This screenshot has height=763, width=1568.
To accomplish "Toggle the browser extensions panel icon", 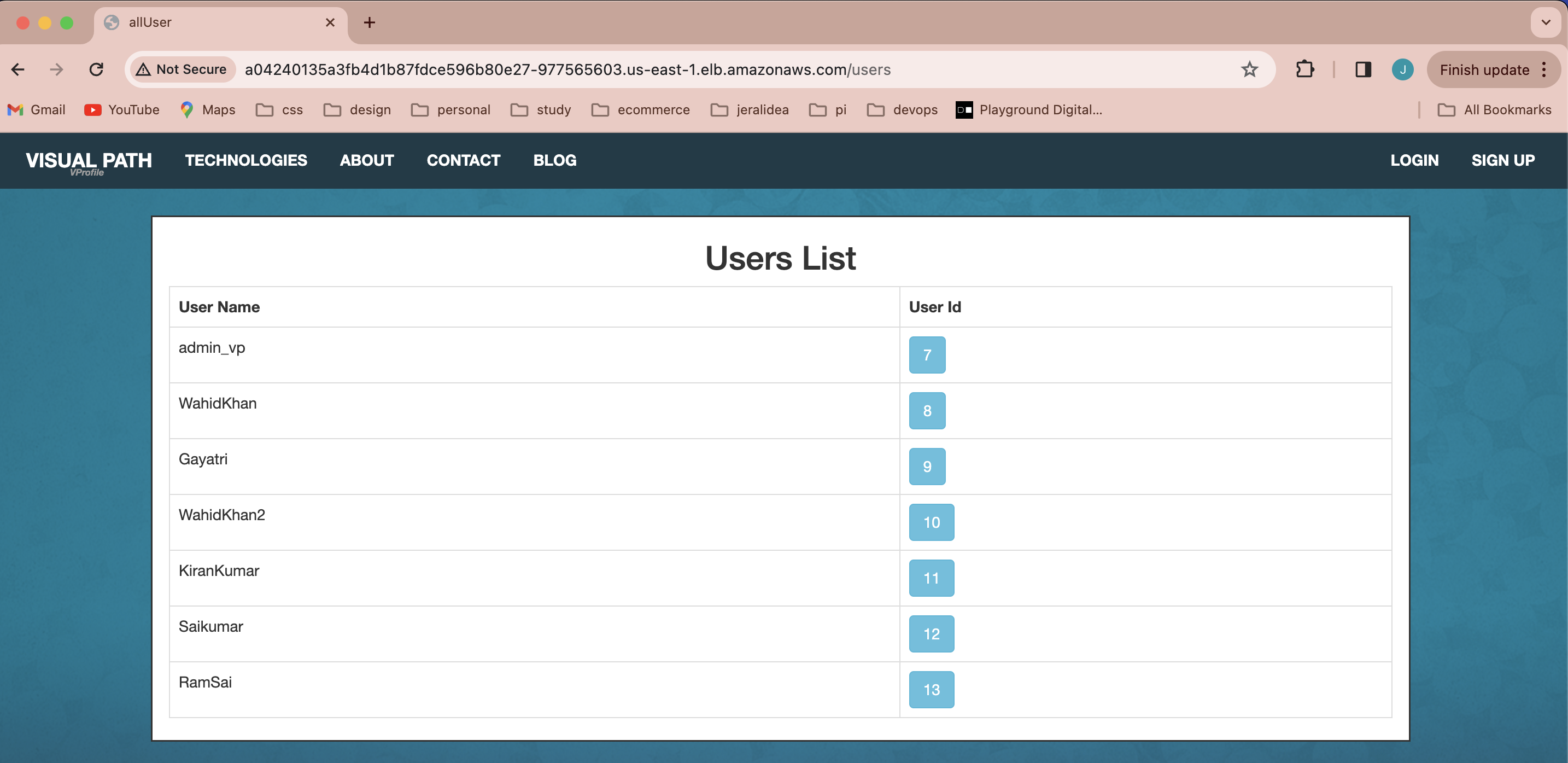I will [x=1305, y=69].
